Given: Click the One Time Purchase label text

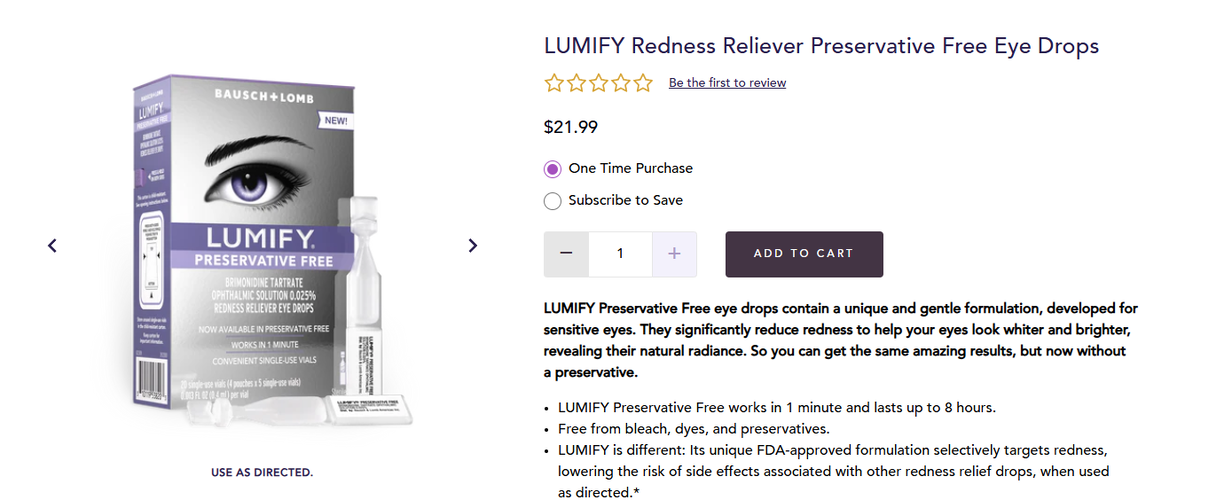Looking at the screenshot, I should [630, 169].
